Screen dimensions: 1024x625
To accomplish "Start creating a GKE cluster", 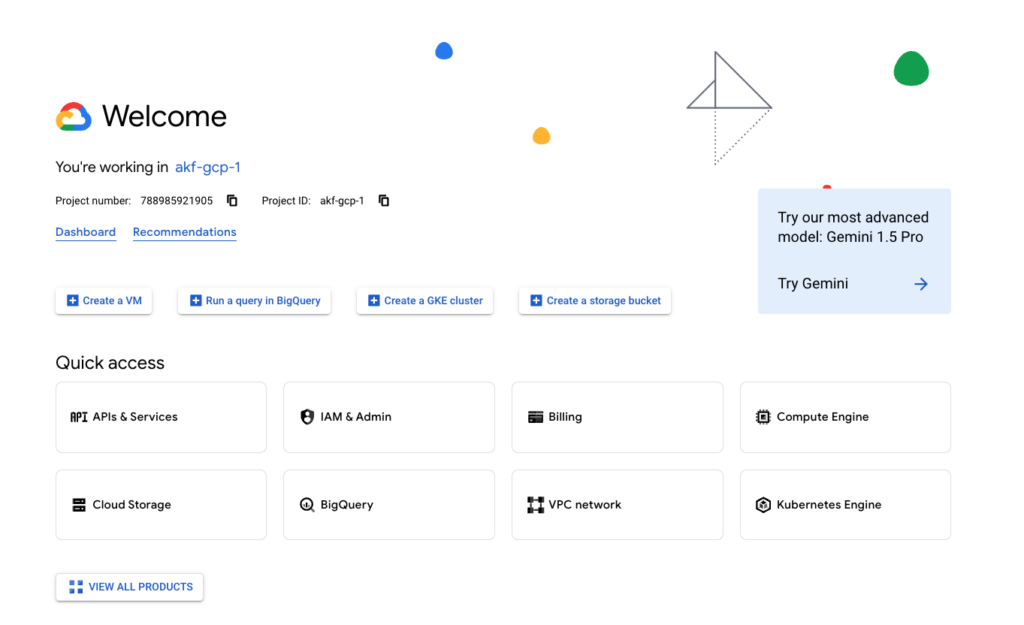I will point(424,300).
